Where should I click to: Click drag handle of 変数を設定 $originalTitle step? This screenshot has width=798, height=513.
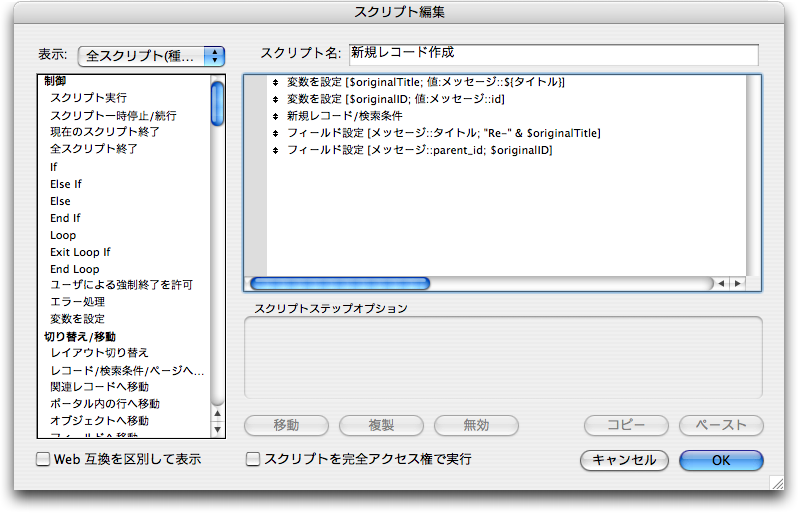275,82
